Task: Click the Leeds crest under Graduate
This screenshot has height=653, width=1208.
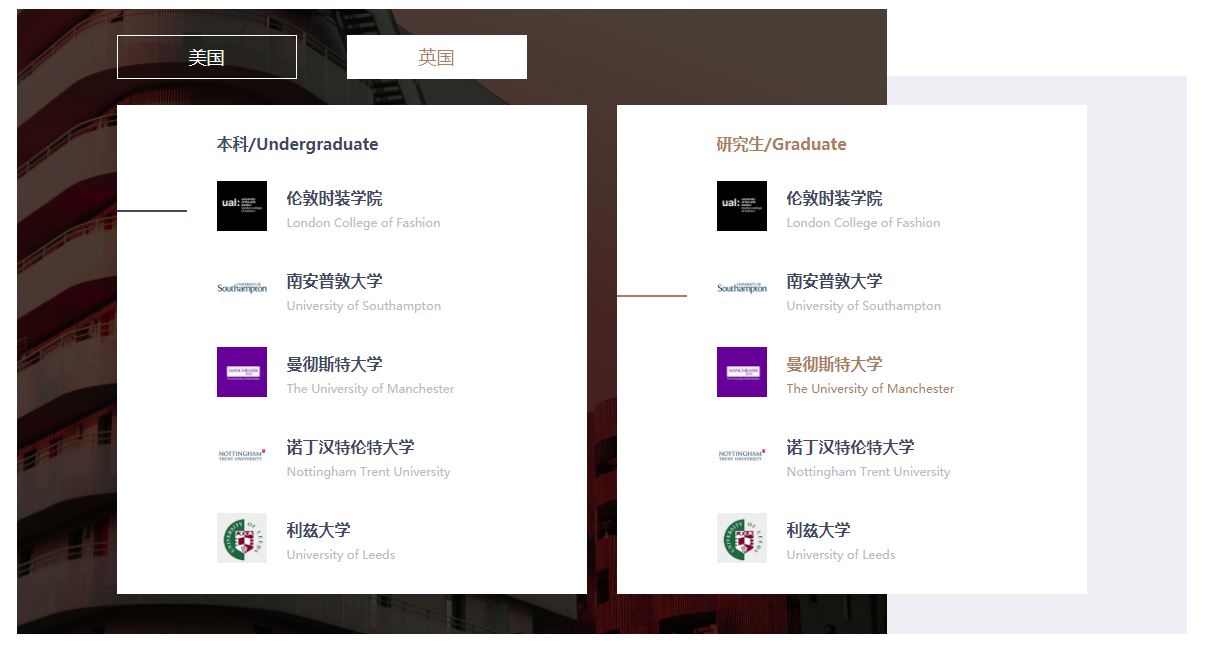Action: pos(742,538)
